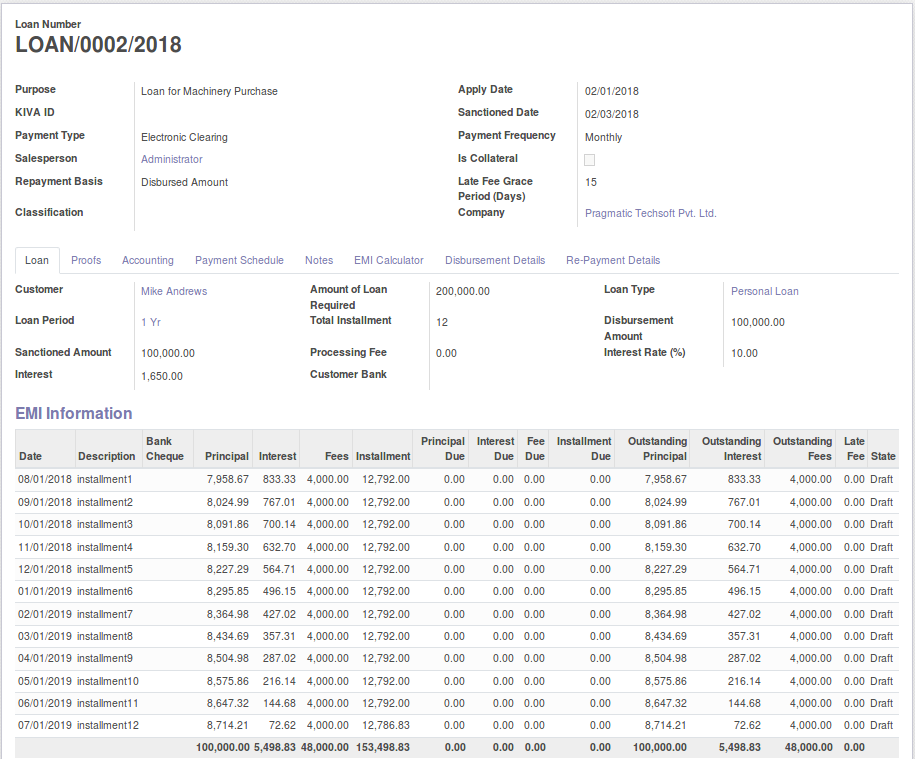Viewport: 915px width, 759px height.
Task: Click the total installment sum 153,498.83
Action: 383,747
